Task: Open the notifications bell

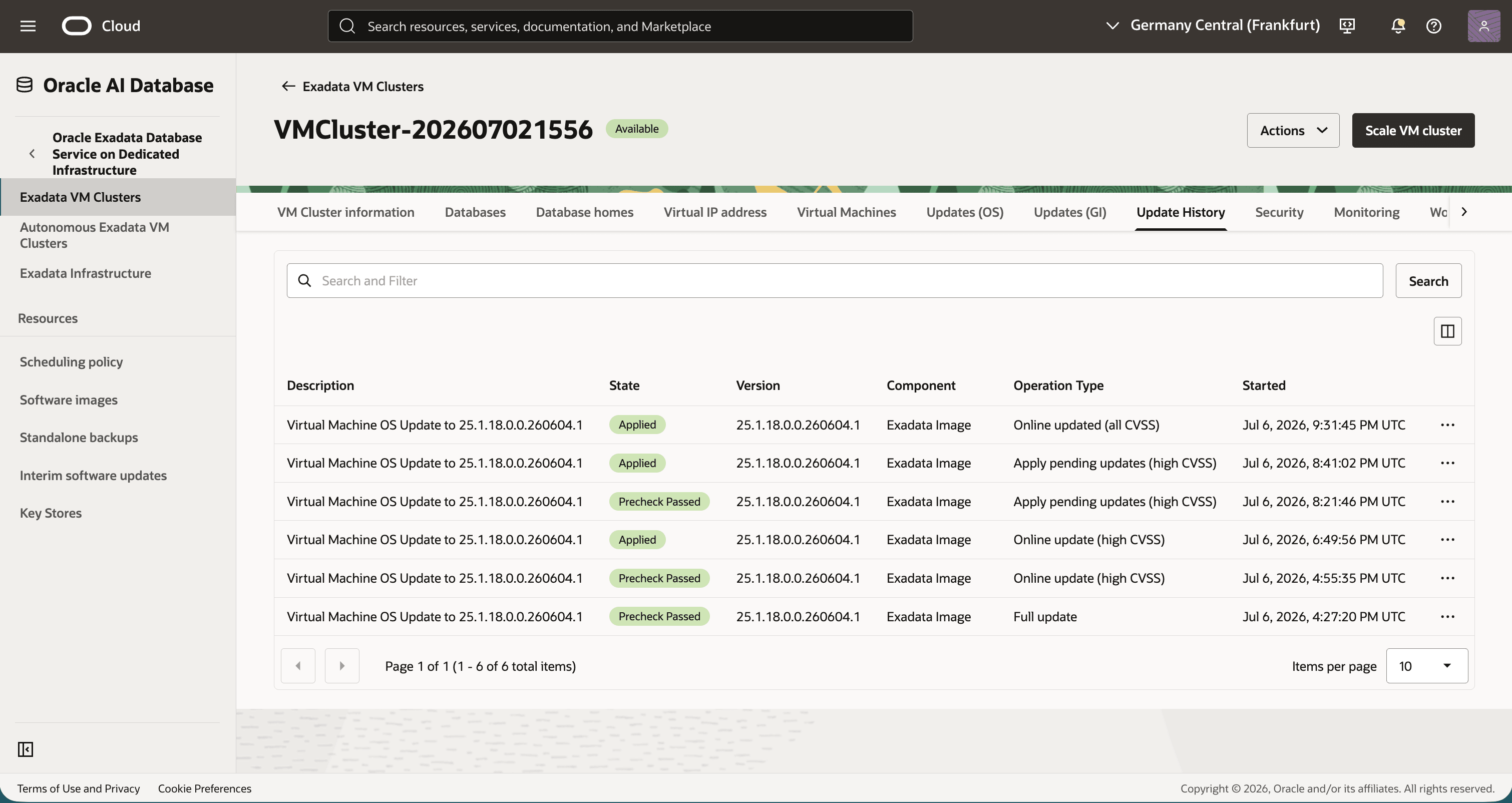Action: [x=1398, y=26]
